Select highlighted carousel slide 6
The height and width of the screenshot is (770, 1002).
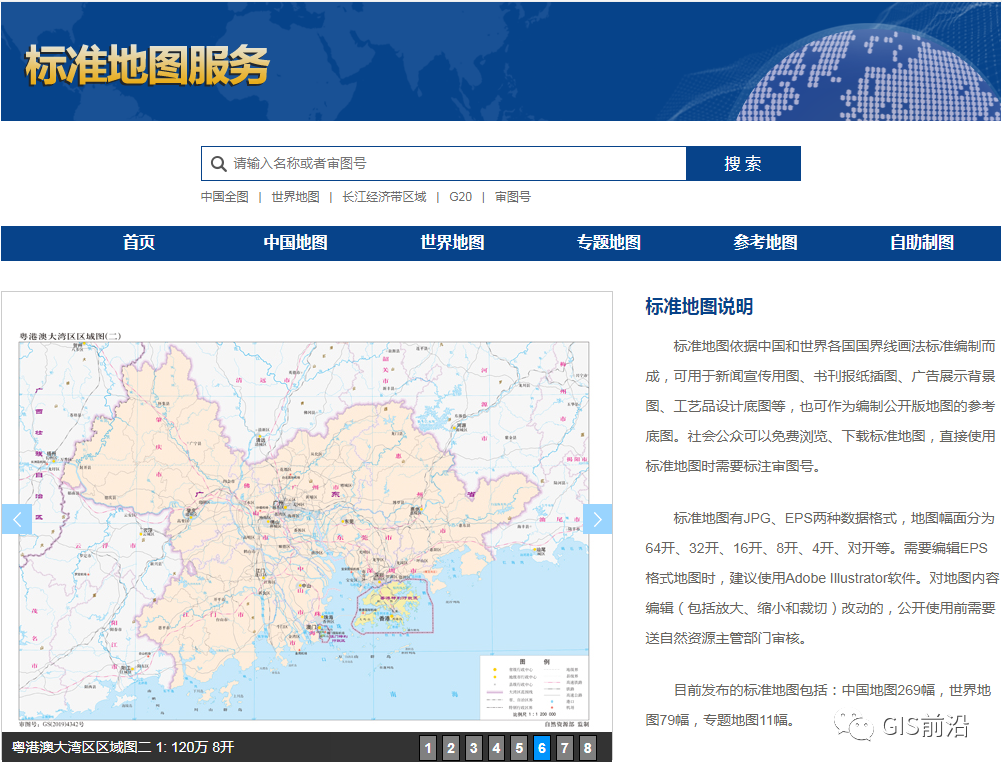pos(542,748)
